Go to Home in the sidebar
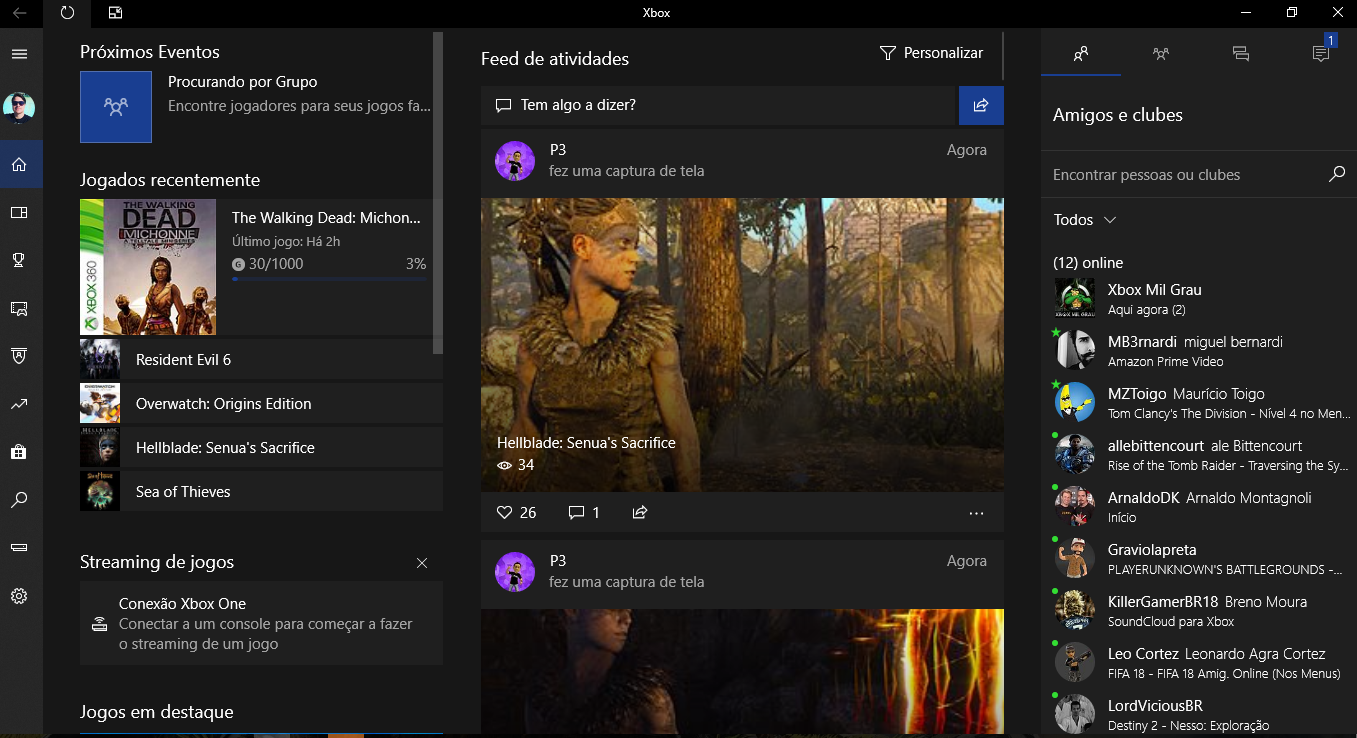 tap(19, 164)
